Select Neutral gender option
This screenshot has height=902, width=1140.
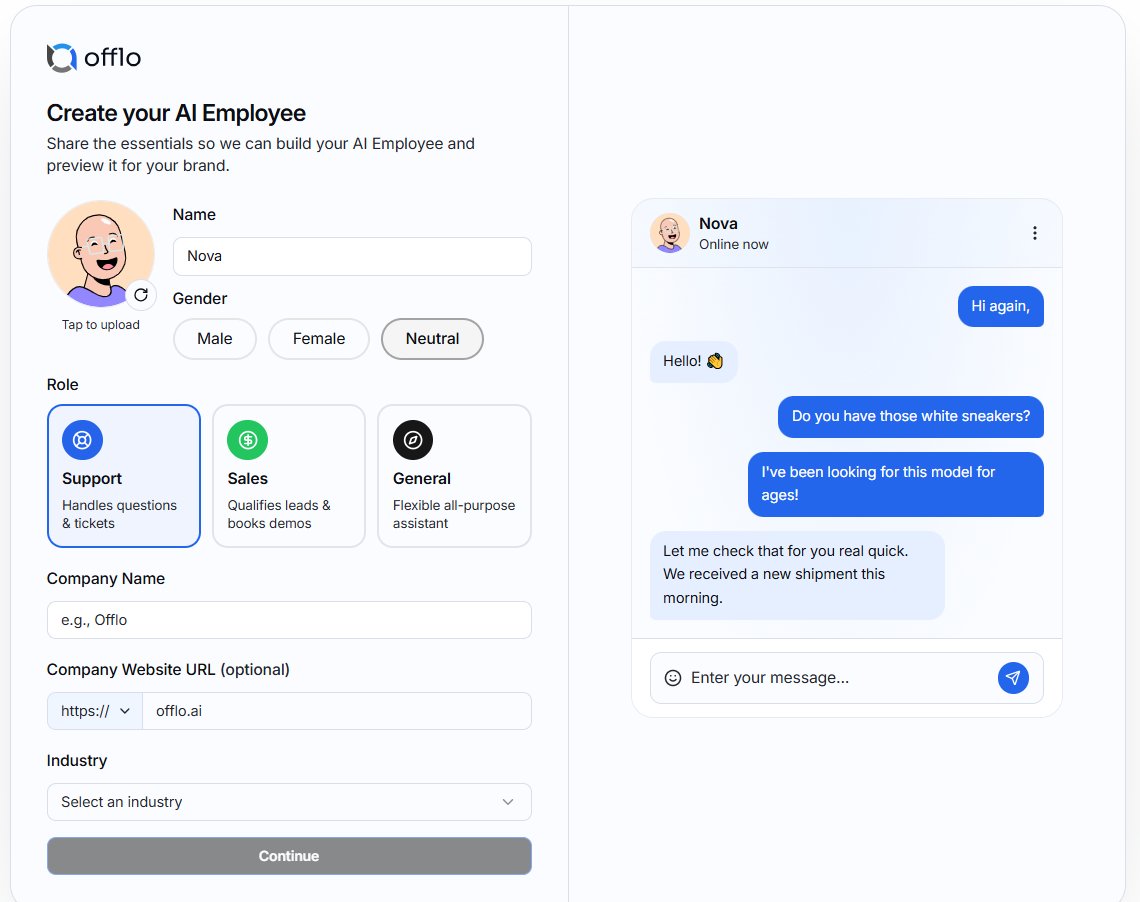click(x=433, y=339)
